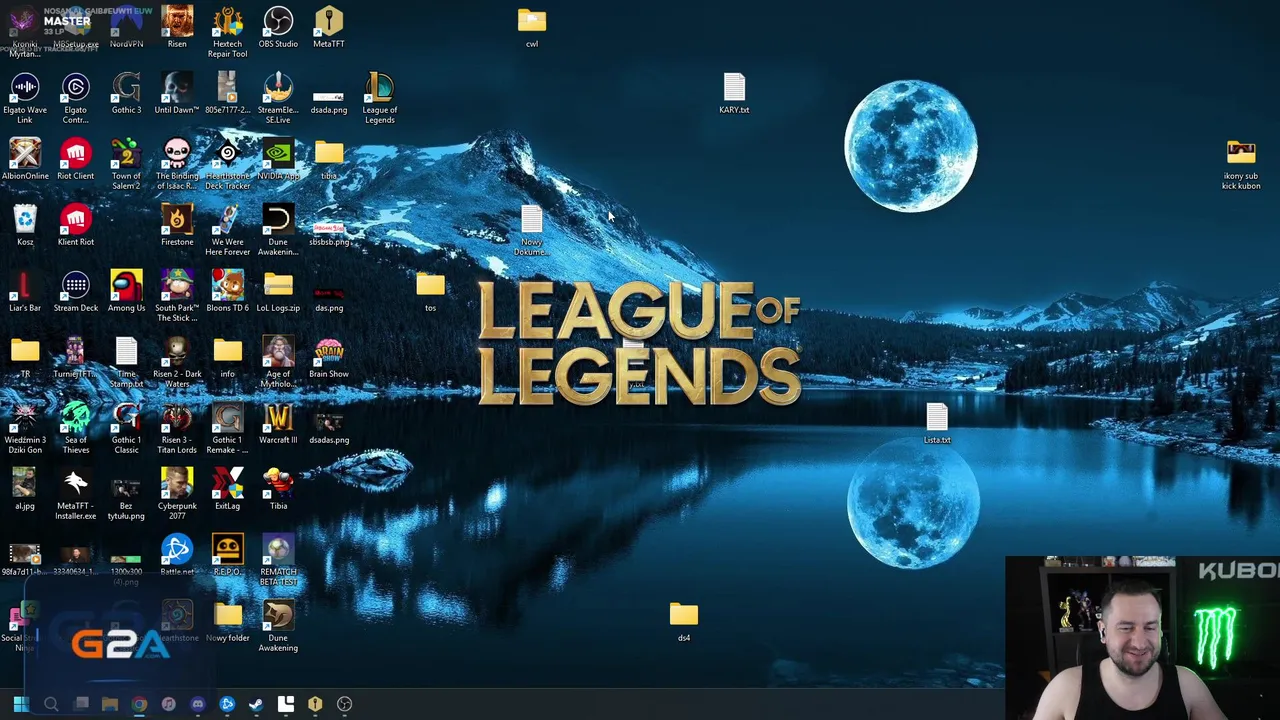Select the MetaTFT desktop shortcut
1280x720 pixels.
(x=329, y=28)
